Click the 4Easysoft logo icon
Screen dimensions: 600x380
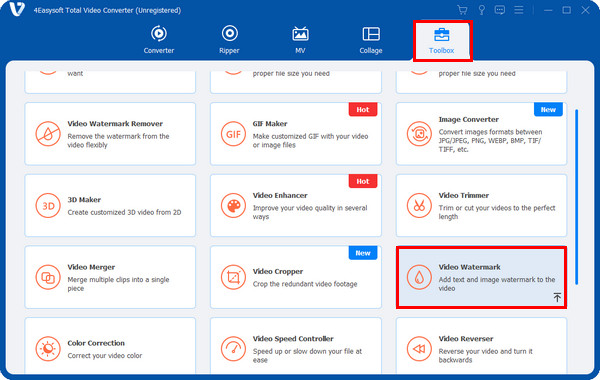17,9
